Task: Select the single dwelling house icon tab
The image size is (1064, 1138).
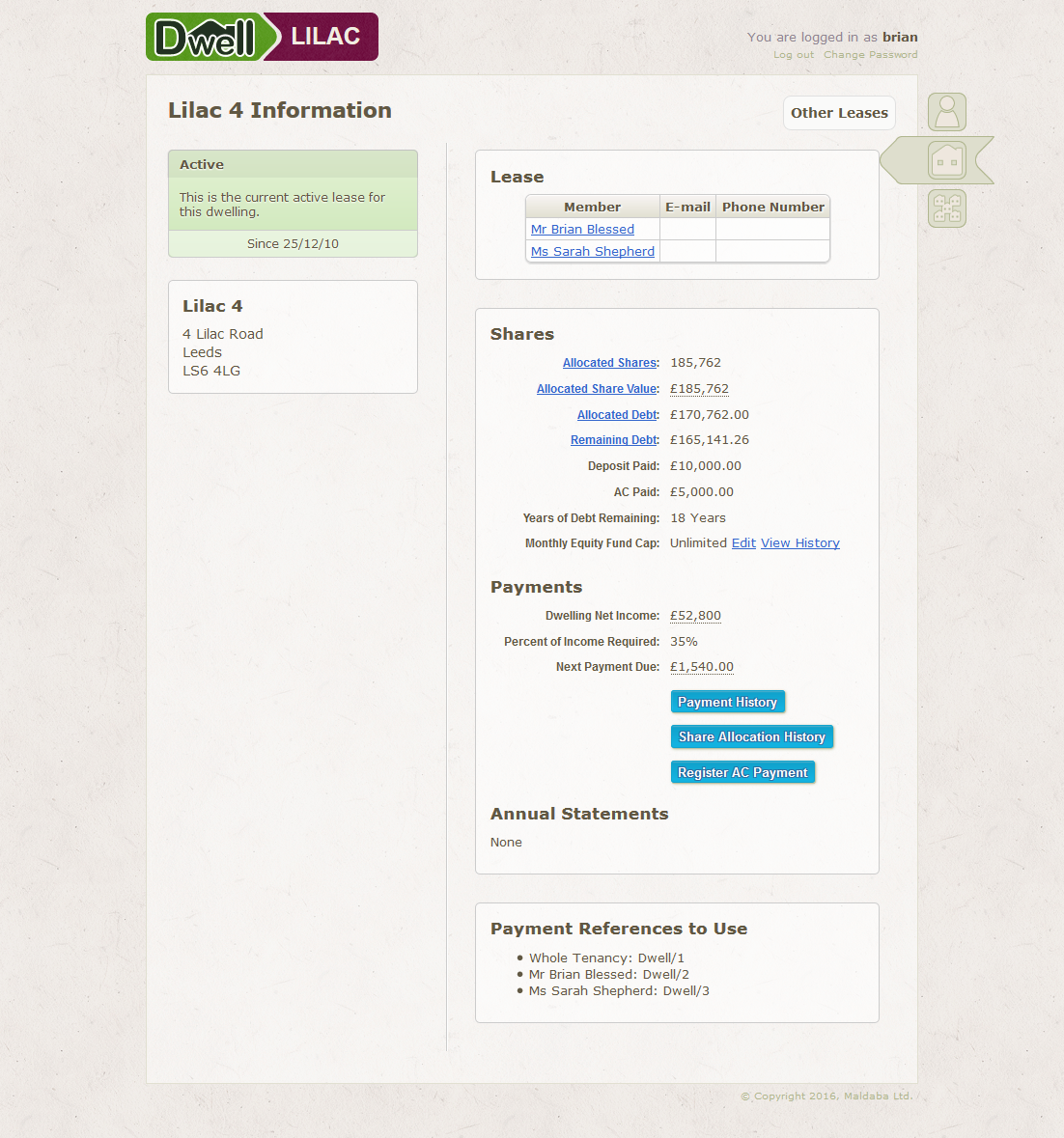Action: (x=946, y=160)
